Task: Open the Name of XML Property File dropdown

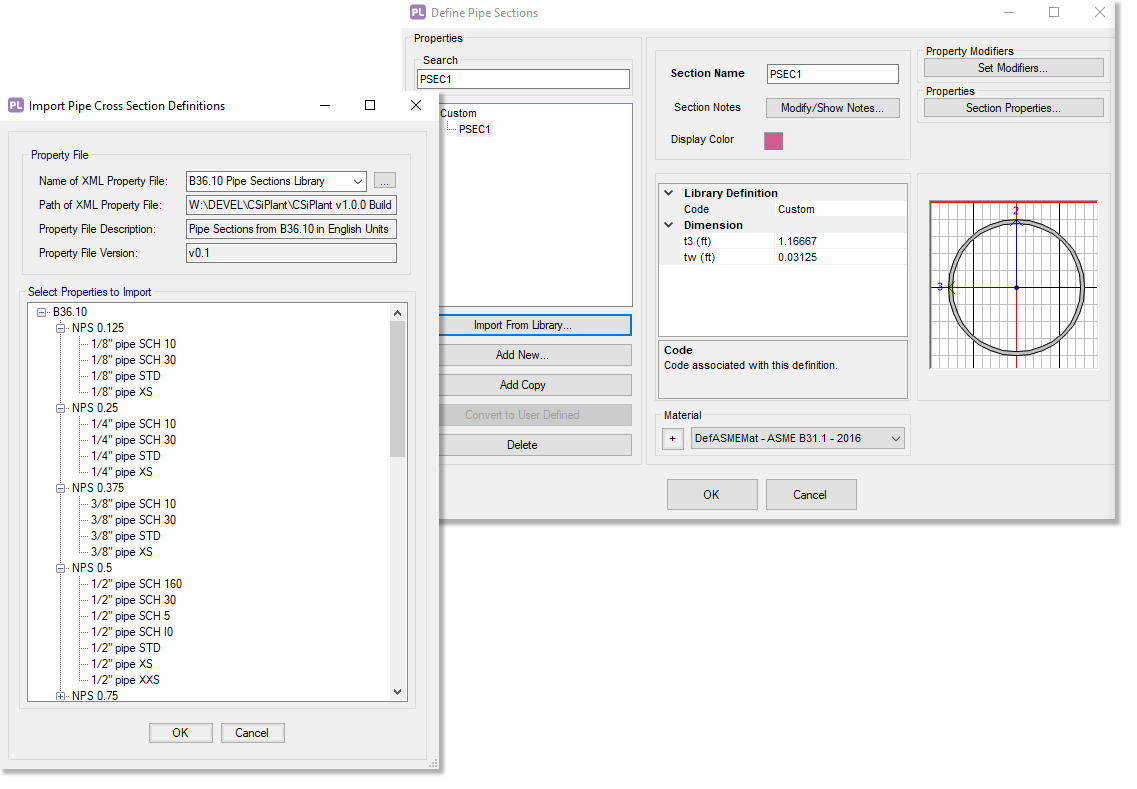Action: [358, 181]
